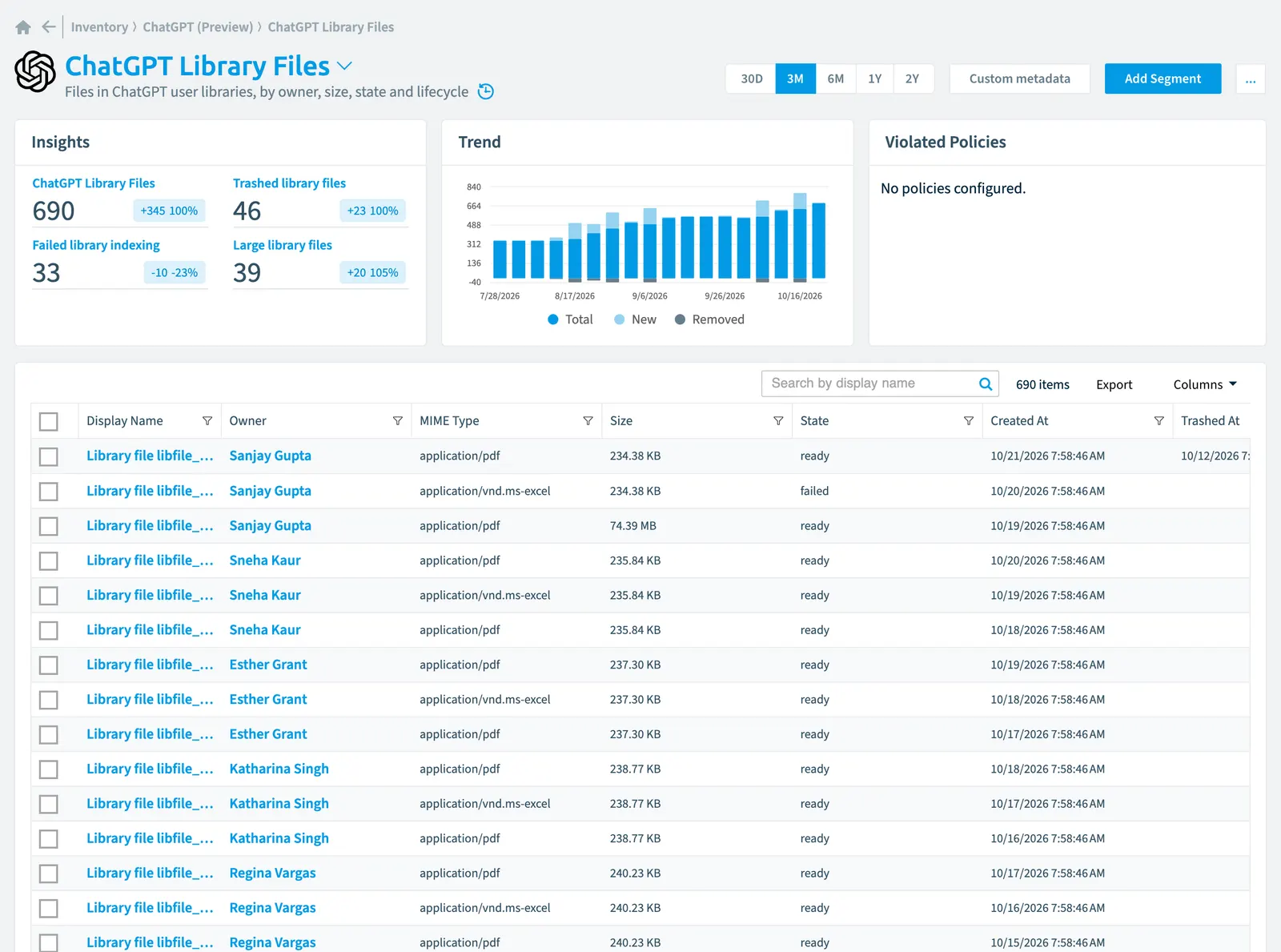Click the back arrow icon
This screenshot has width=1281, height=952.
pos(49,26)
